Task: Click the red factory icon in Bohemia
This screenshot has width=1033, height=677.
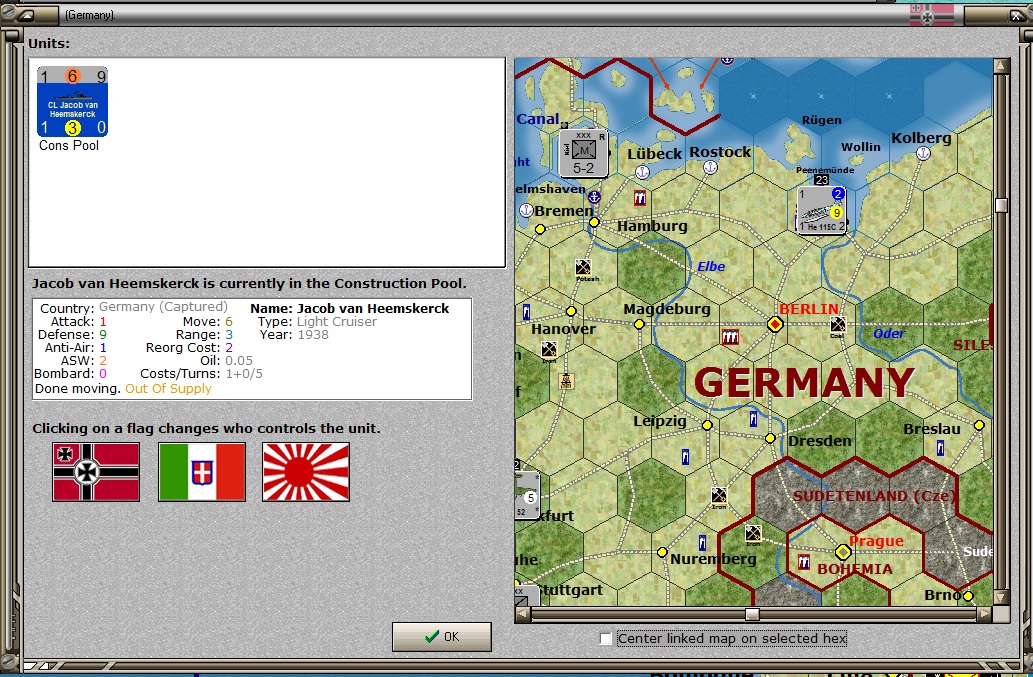Action: pos(804,562)
